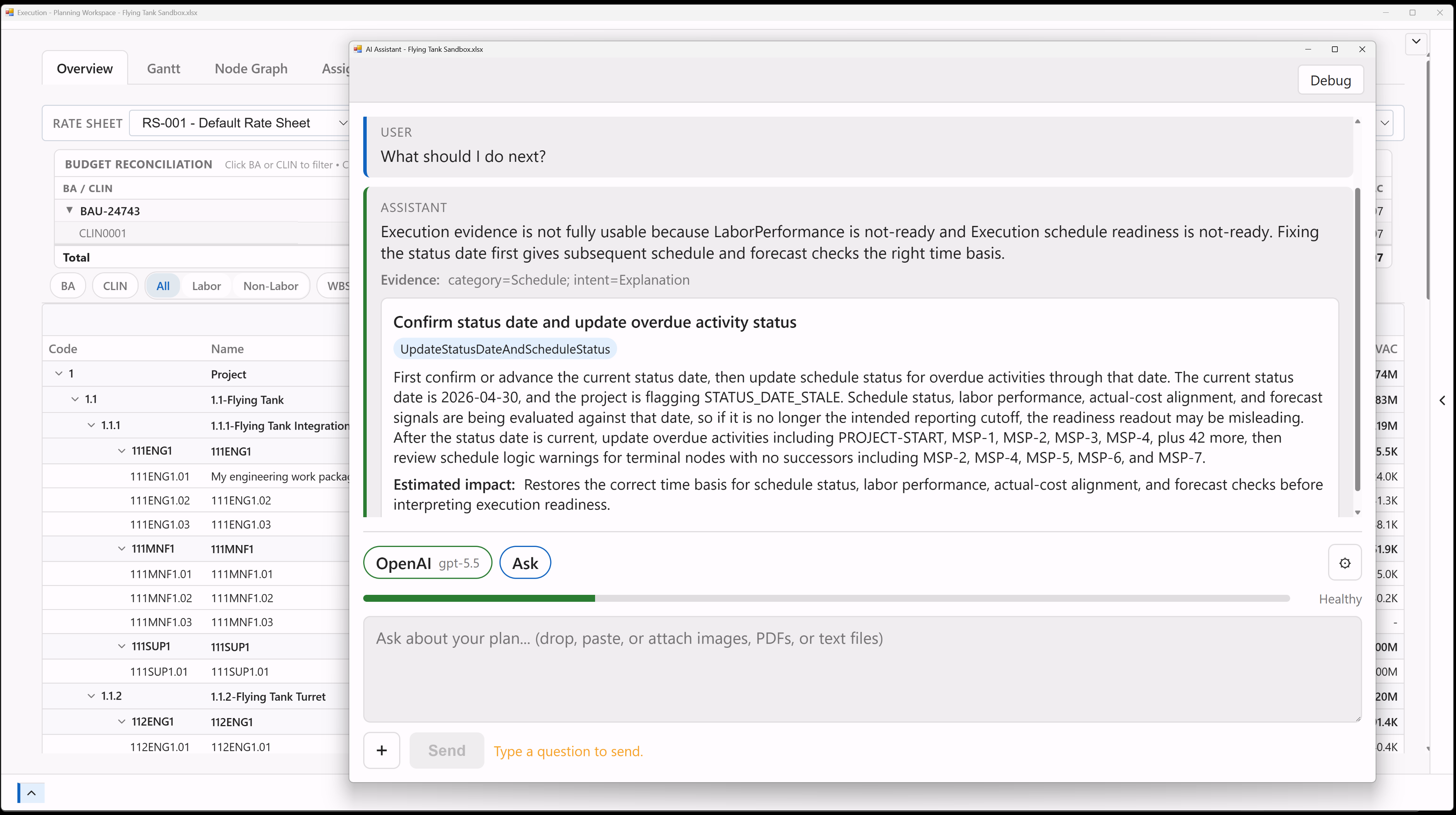The width and height of the screenshot is (1456, 815).
Task: Close the AI Assistant window
Action: point(1362,49)
